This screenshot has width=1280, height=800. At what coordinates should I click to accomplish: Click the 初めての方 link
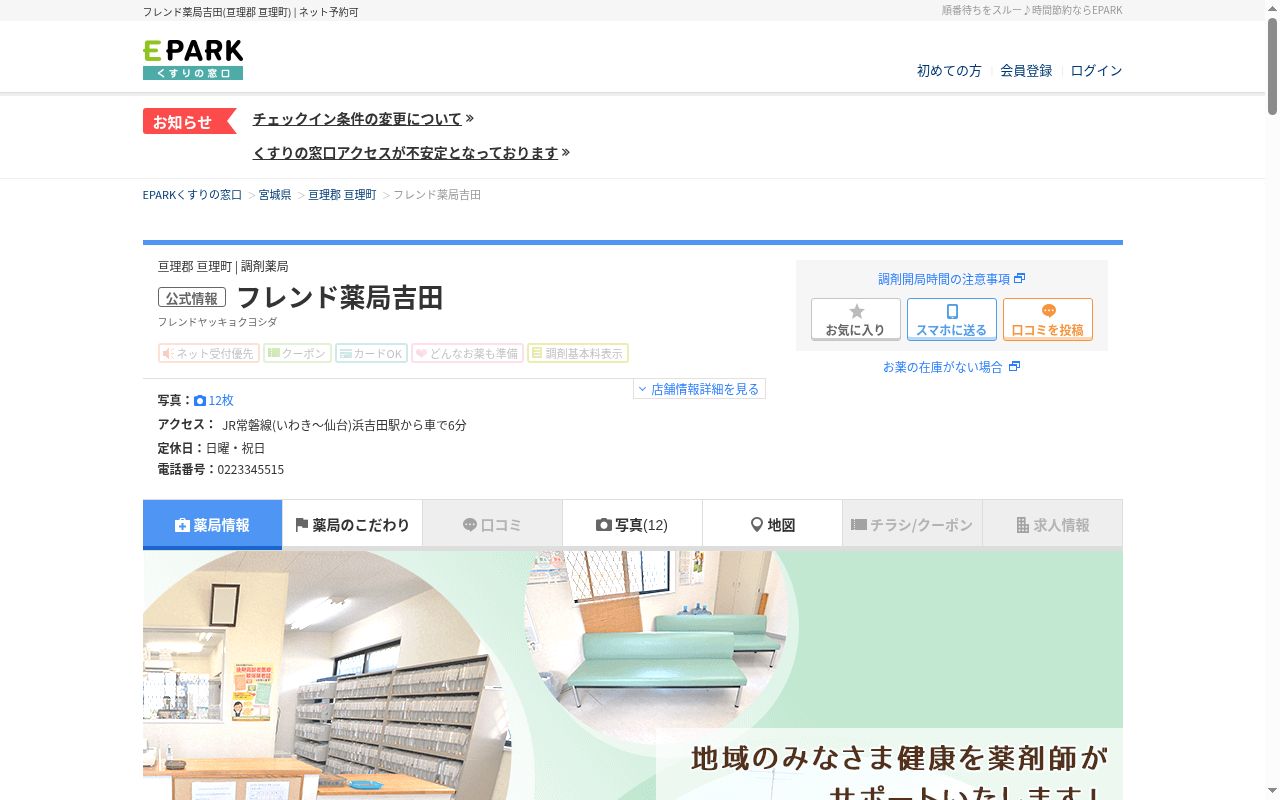[x=949, y=71]
